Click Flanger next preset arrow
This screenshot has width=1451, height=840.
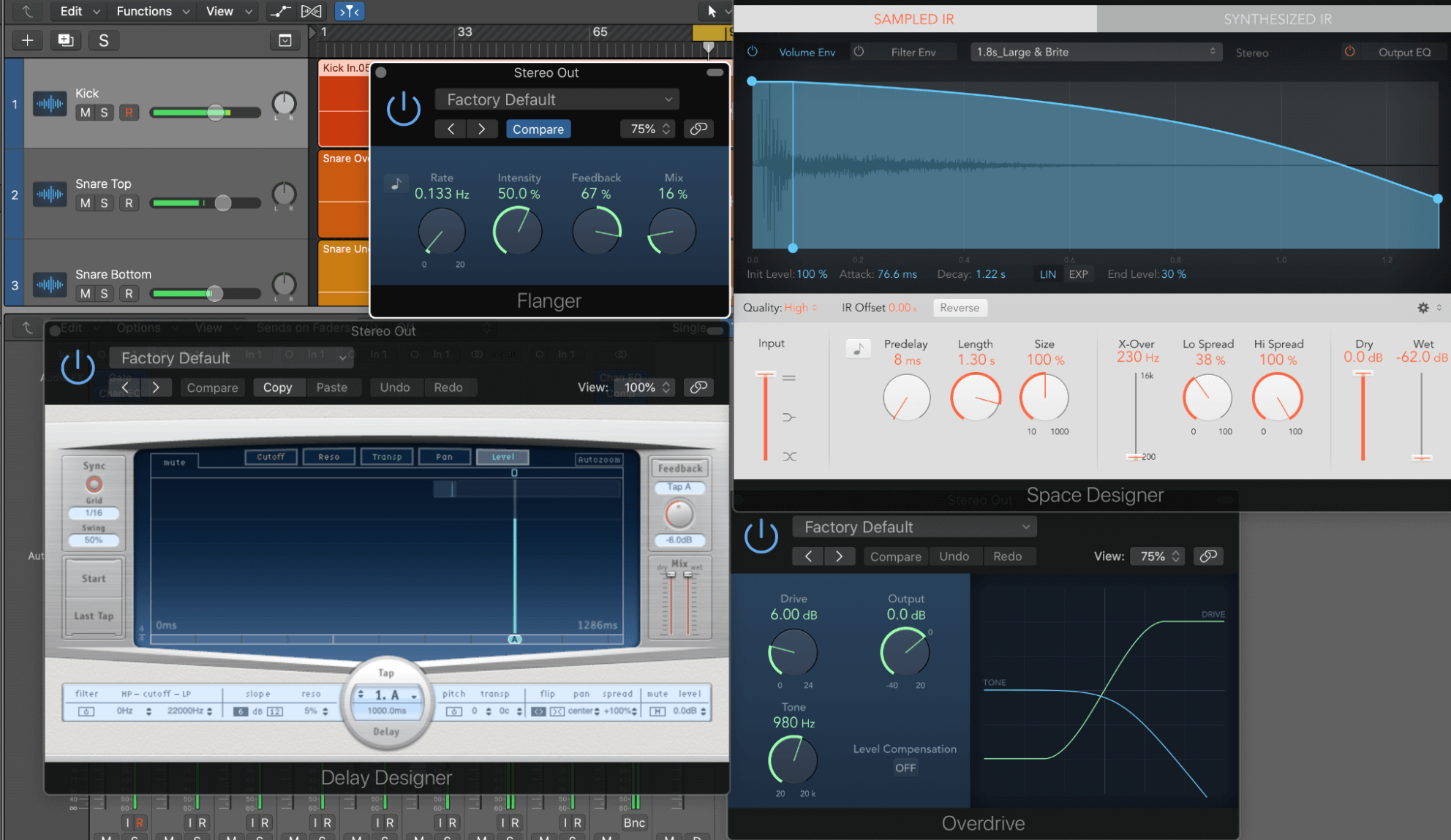pos(481,129)
